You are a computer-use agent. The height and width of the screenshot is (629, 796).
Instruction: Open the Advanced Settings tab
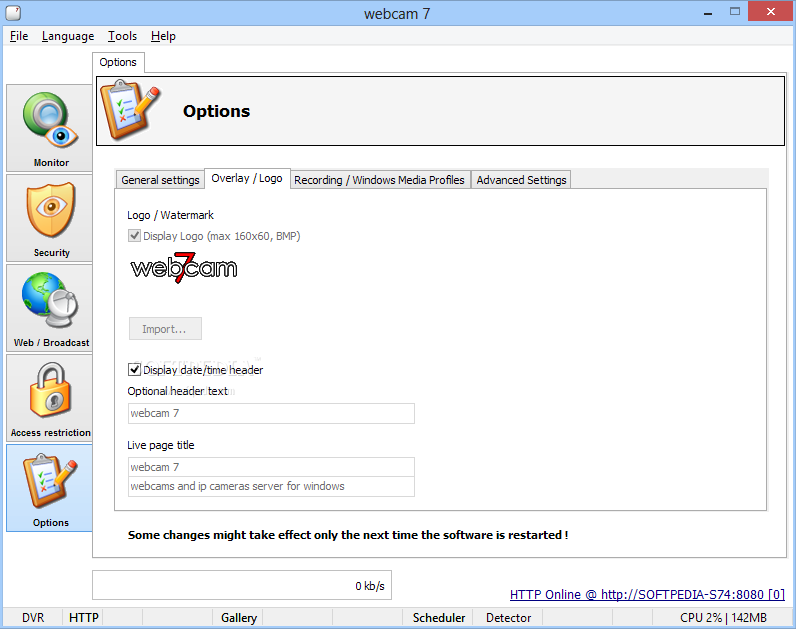tap(521, 180)
